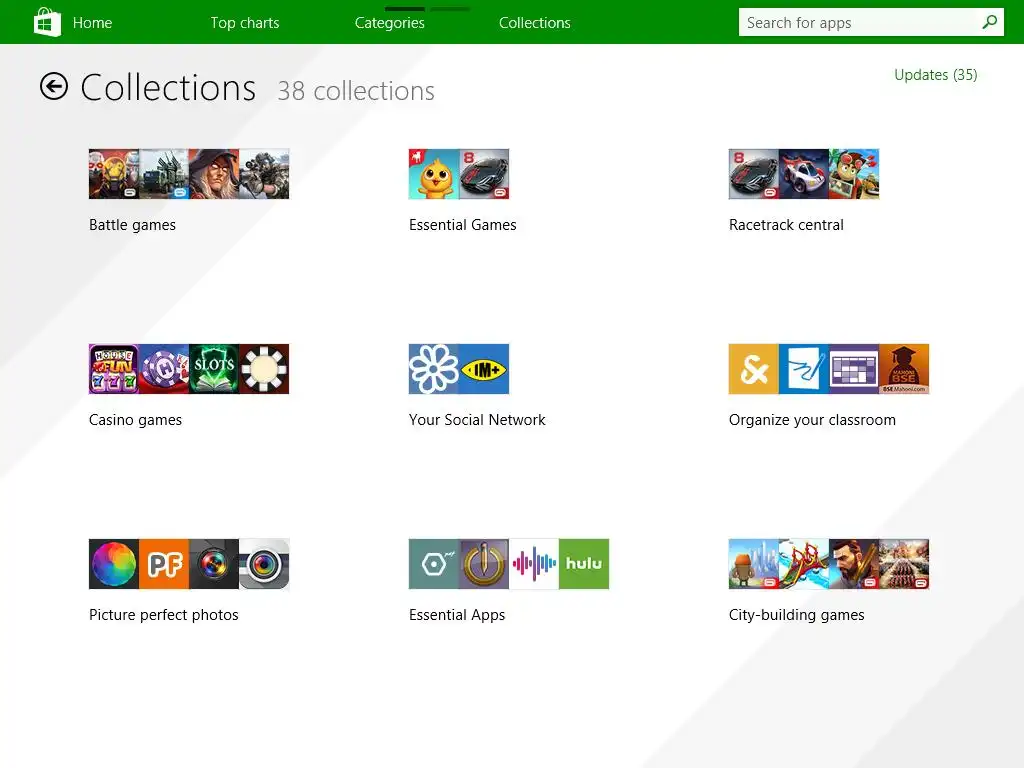The height and width of the screenshot is (768, 1024).
Task: Open the Top charts tab
Action: pos(245,23)
